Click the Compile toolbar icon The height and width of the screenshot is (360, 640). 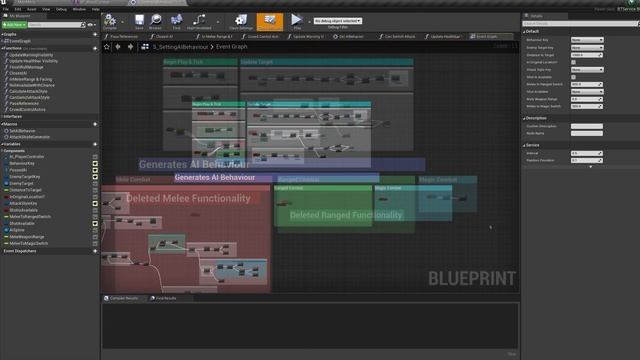click(109, 20)
